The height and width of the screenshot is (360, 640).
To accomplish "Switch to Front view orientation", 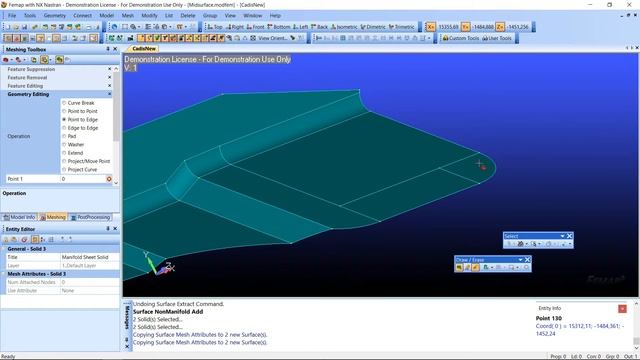I will [256, 27].
